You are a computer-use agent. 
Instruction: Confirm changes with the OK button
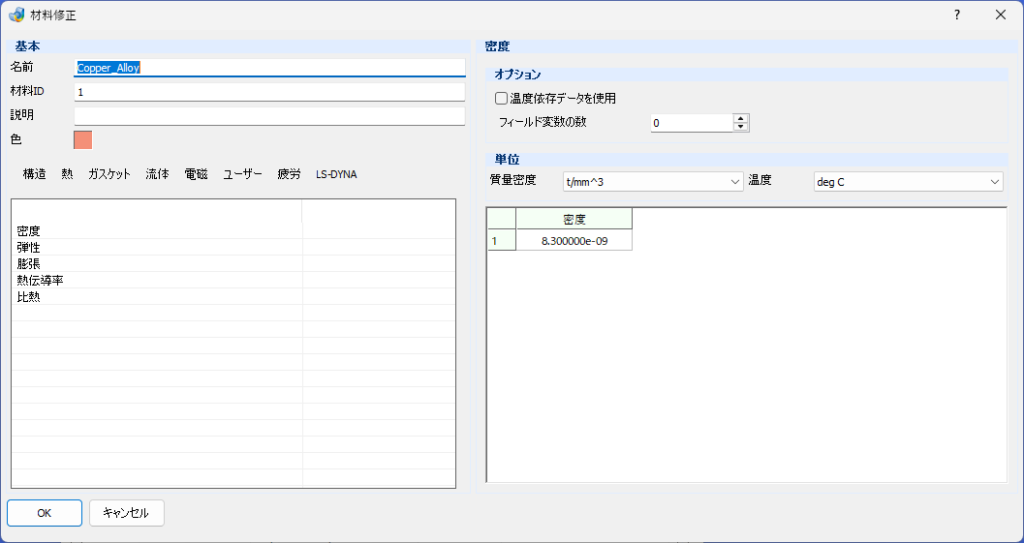click(44, 513)
